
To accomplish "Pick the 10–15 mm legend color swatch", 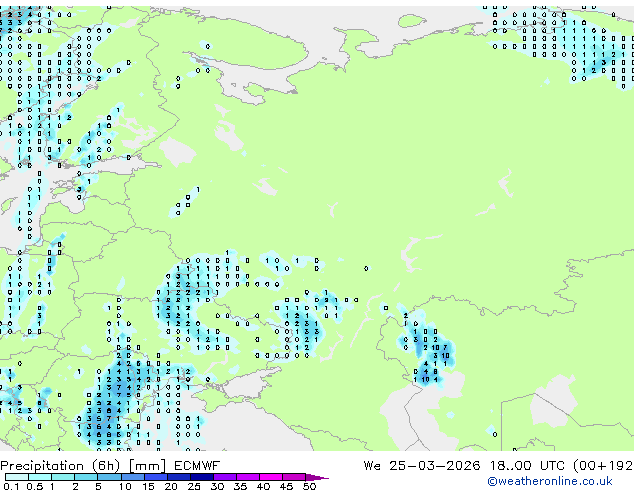I will point(133,477).
